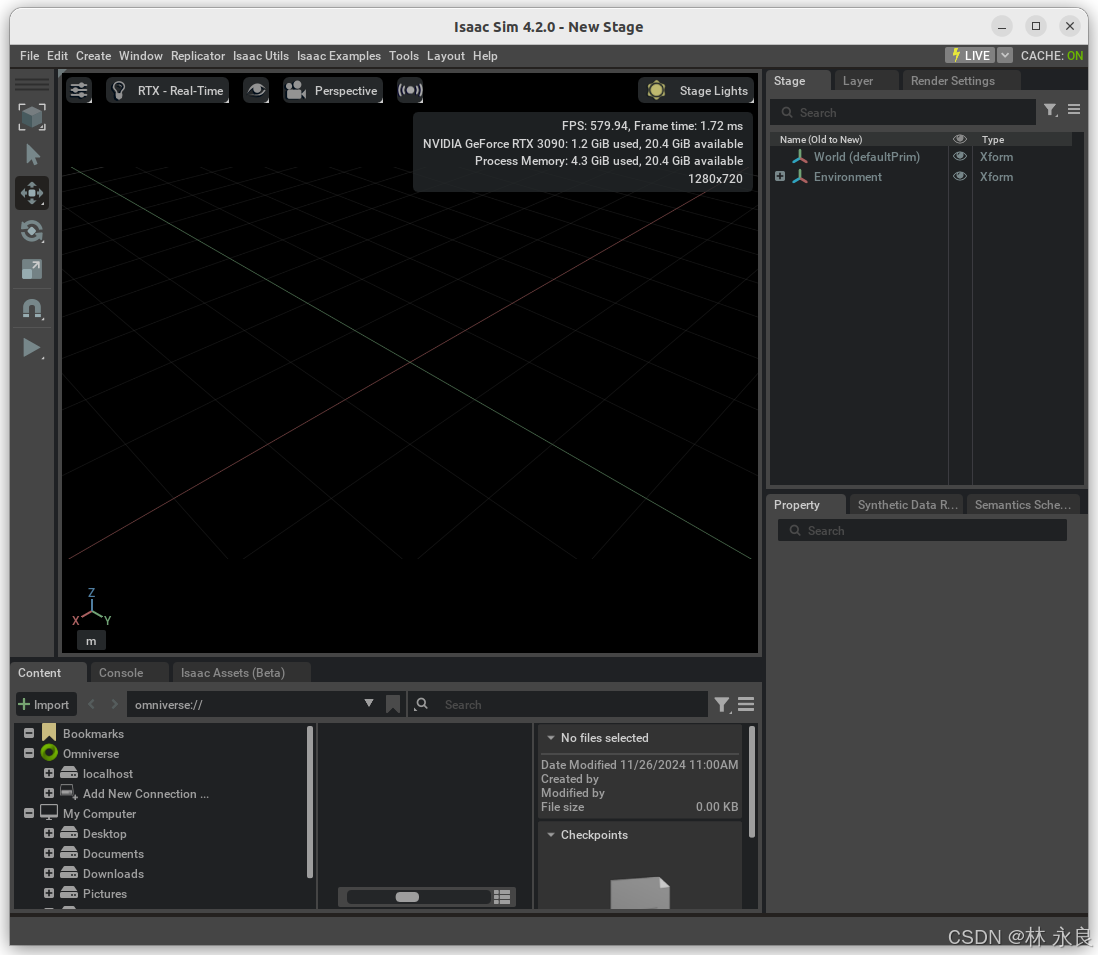Click the viewport streaming broadcast icon
Image resolution: width=1098 pixels, height=955 pixels.
[410, 90]
